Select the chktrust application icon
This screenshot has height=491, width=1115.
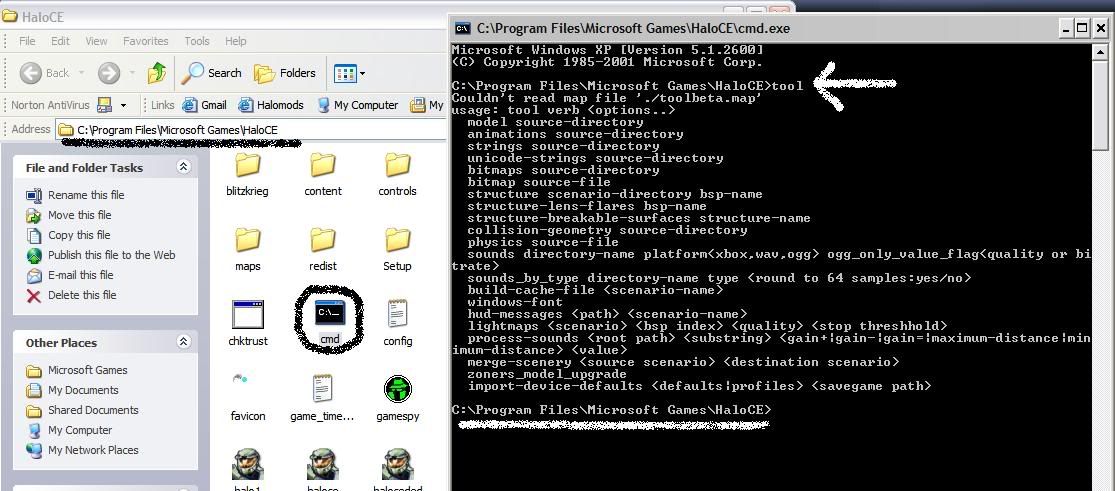pyautogui.click(x=247, y=315)
